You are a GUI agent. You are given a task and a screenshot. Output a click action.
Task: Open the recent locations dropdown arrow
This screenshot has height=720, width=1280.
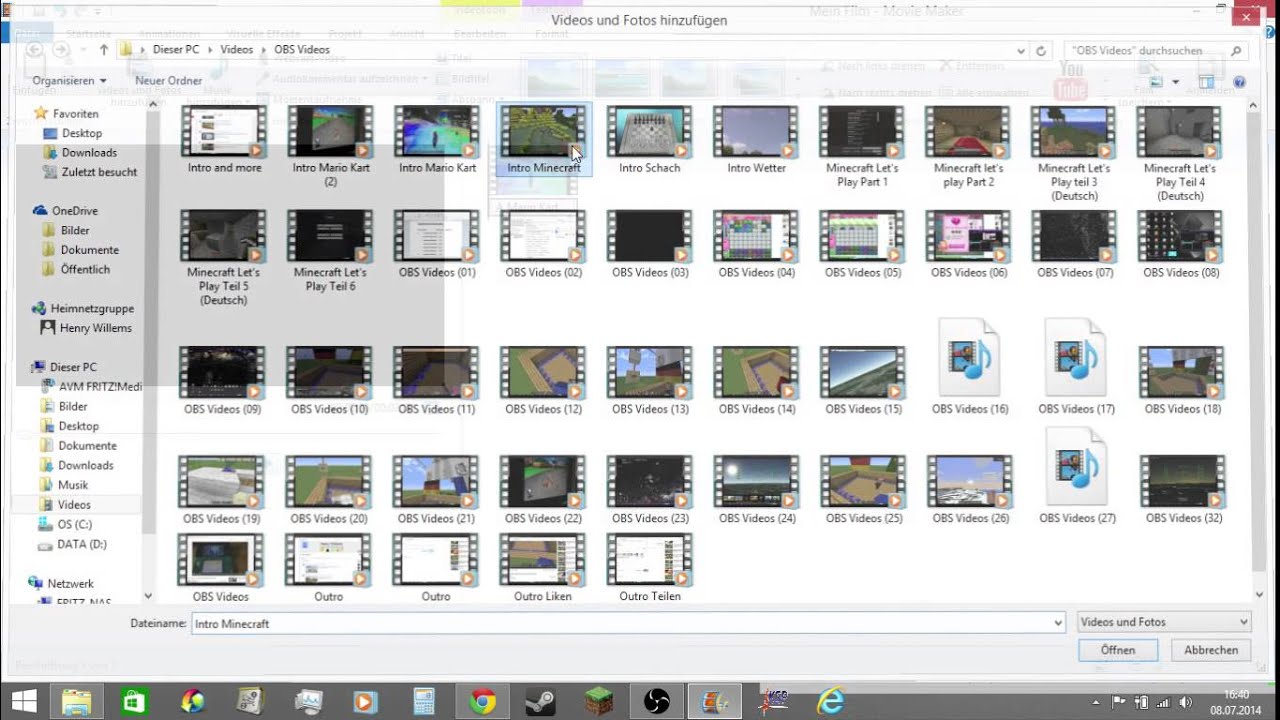click(83, 50)
